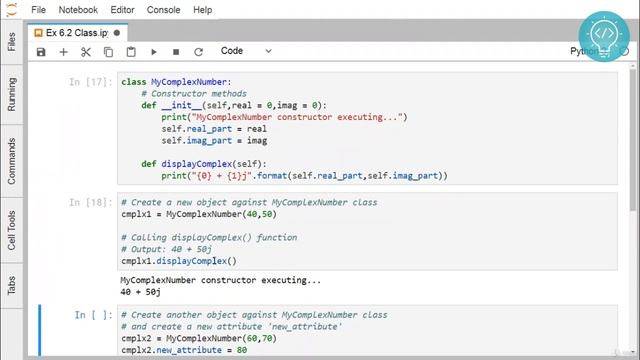Image resolution: width=640 pixels, height=360 pixels.
Task: Click into the In [18] code cell
Action: coord(367,231)
